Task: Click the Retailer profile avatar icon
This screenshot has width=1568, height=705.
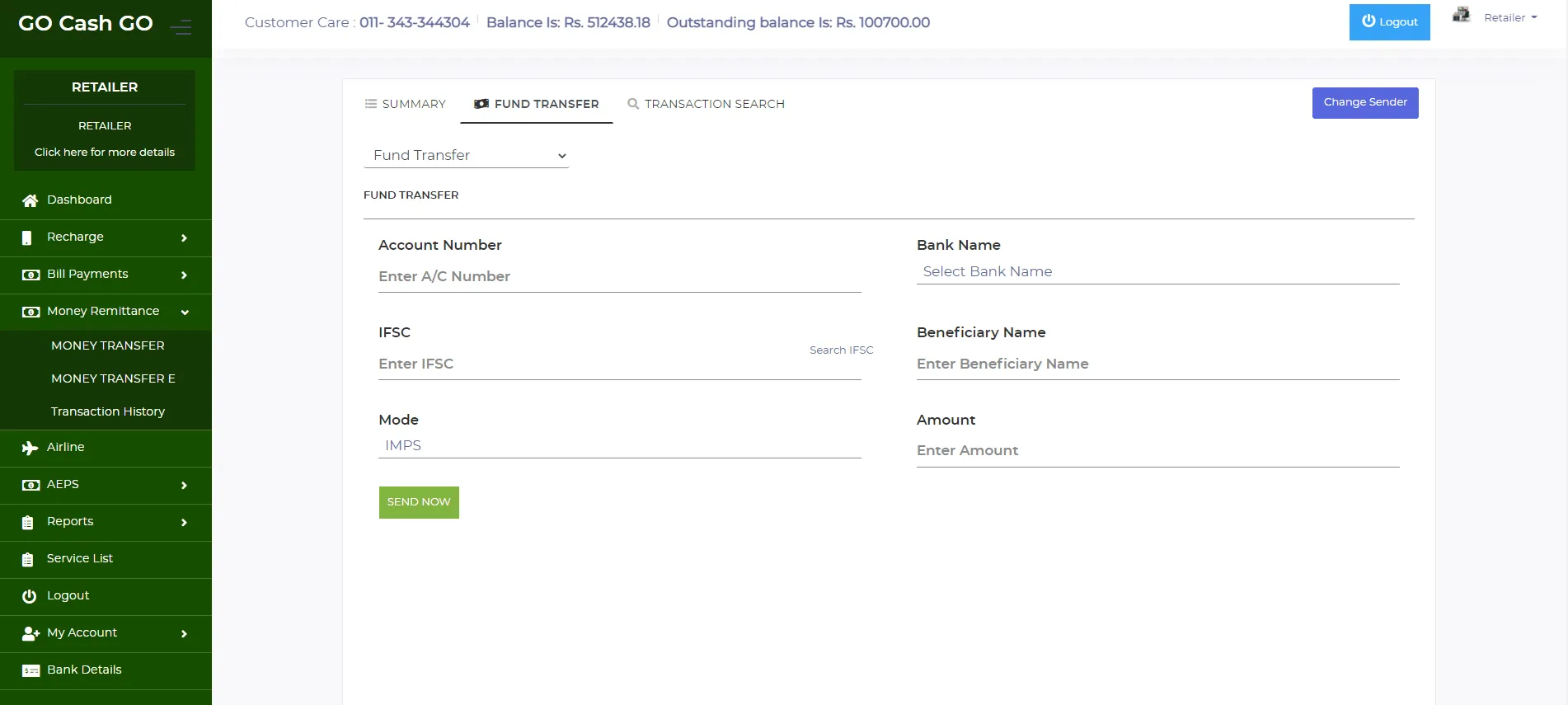Action: click(1461, 16)
